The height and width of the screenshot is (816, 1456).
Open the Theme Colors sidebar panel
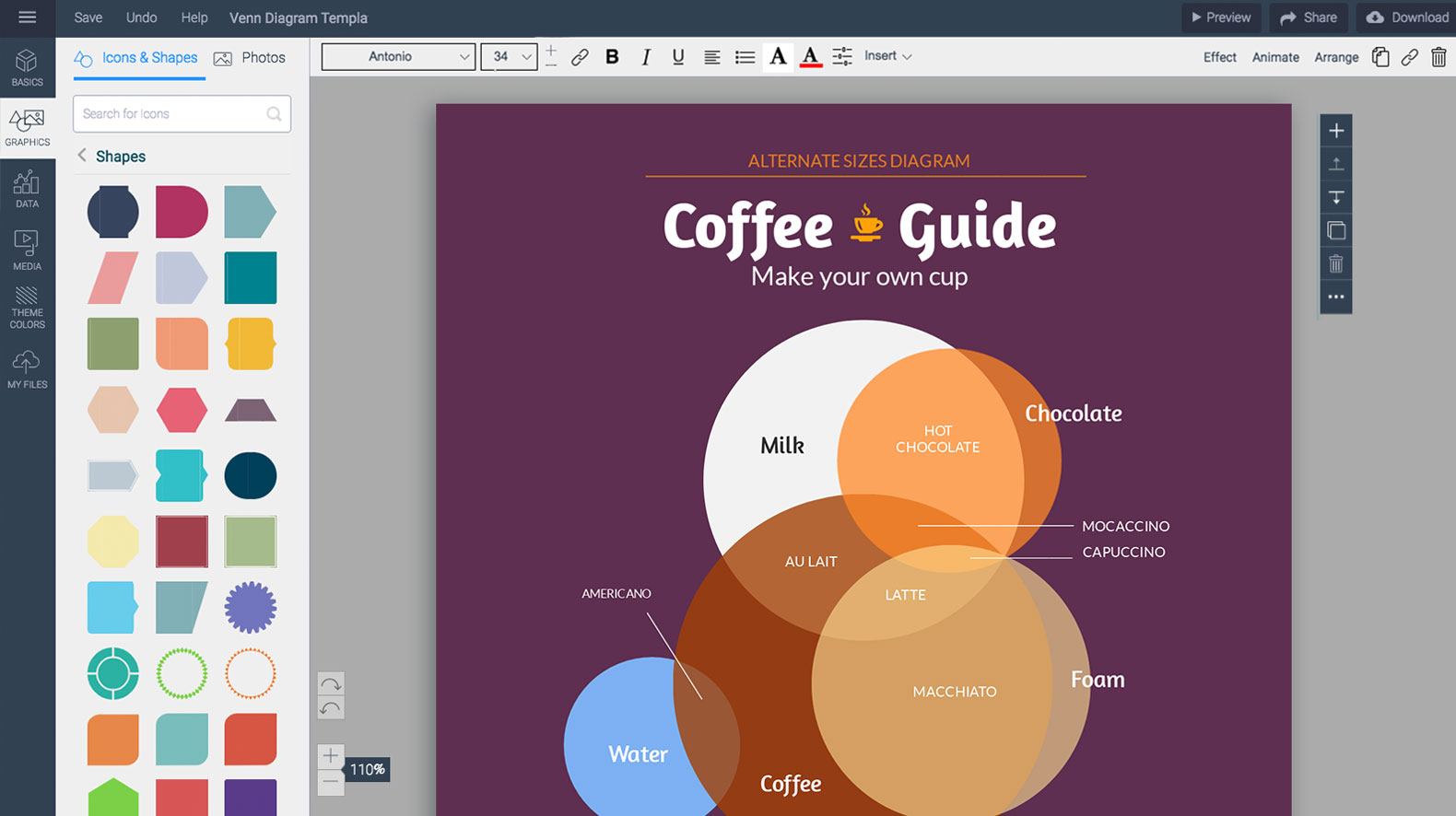27,308
